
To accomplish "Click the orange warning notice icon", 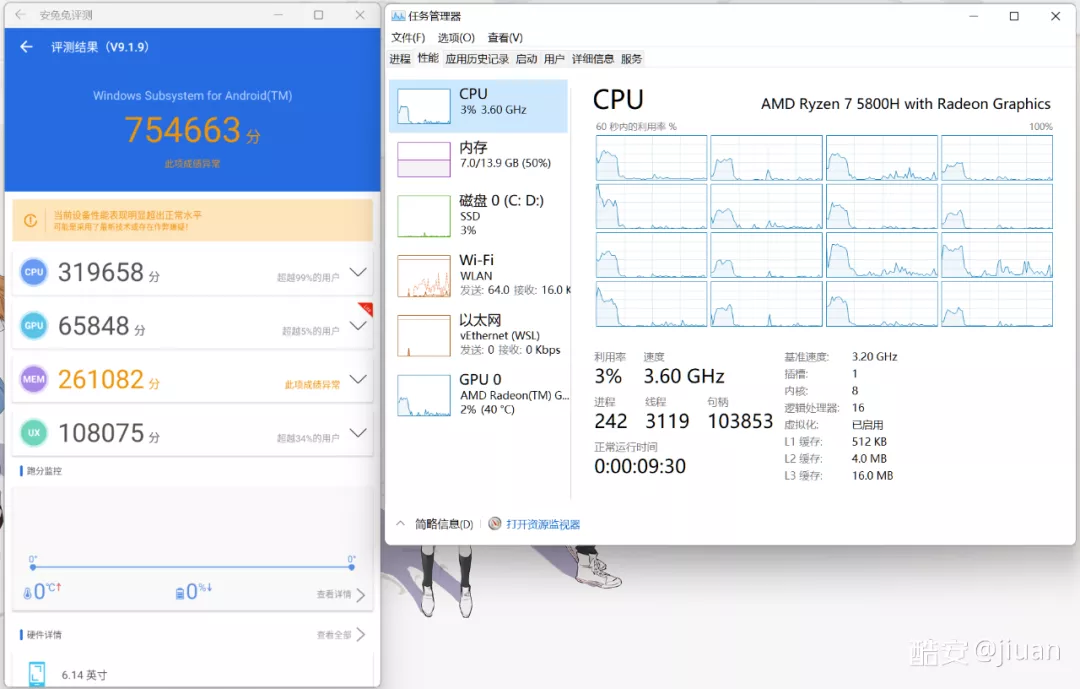I will (31, 220).
